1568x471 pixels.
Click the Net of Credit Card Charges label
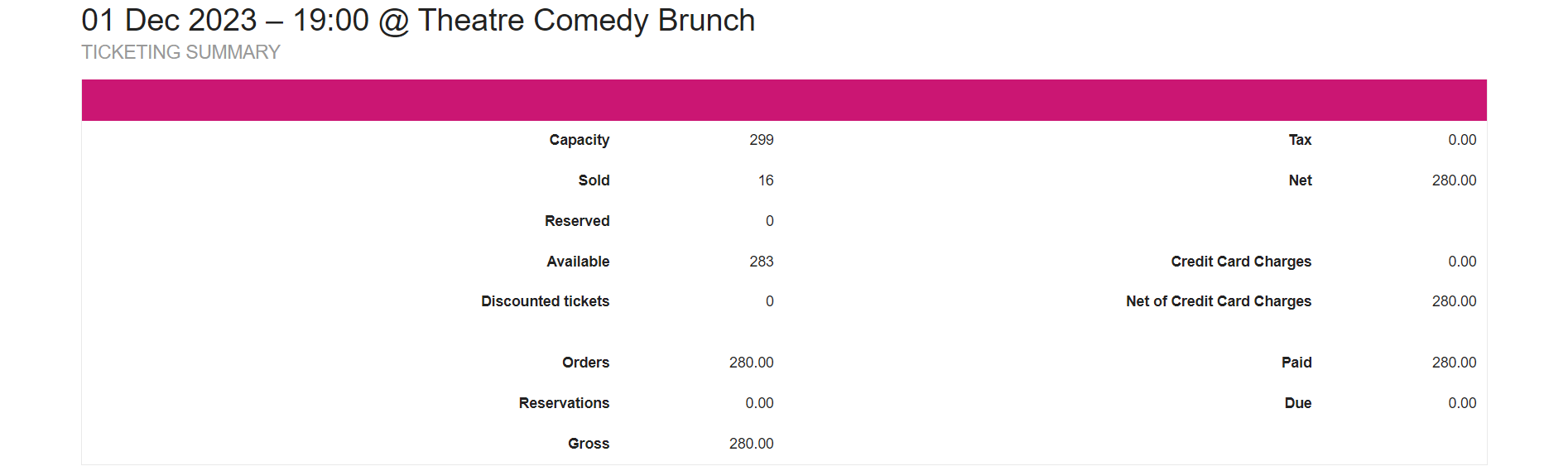coord(1219,301)
